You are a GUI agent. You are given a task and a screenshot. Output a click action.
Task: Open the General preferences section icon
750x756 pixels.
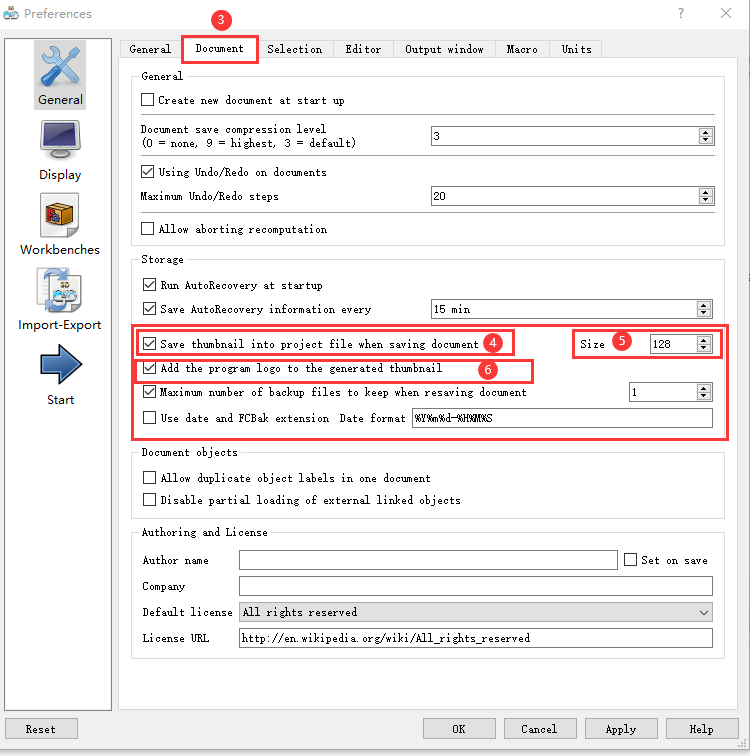coord(60,66)
